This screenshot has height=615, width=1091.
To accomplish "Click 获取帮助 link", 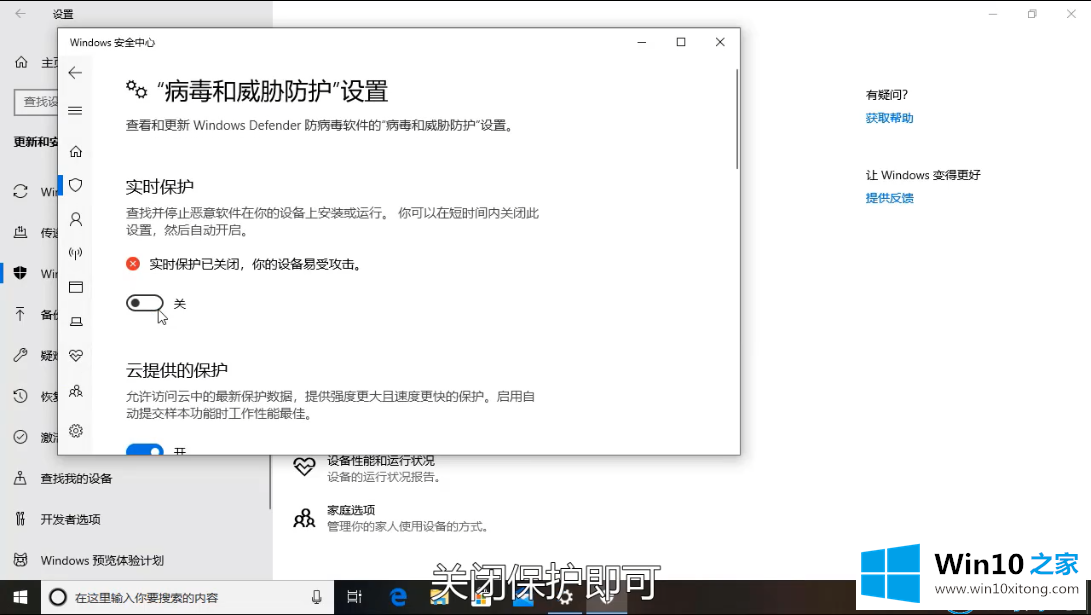I will tap(889, 118).
